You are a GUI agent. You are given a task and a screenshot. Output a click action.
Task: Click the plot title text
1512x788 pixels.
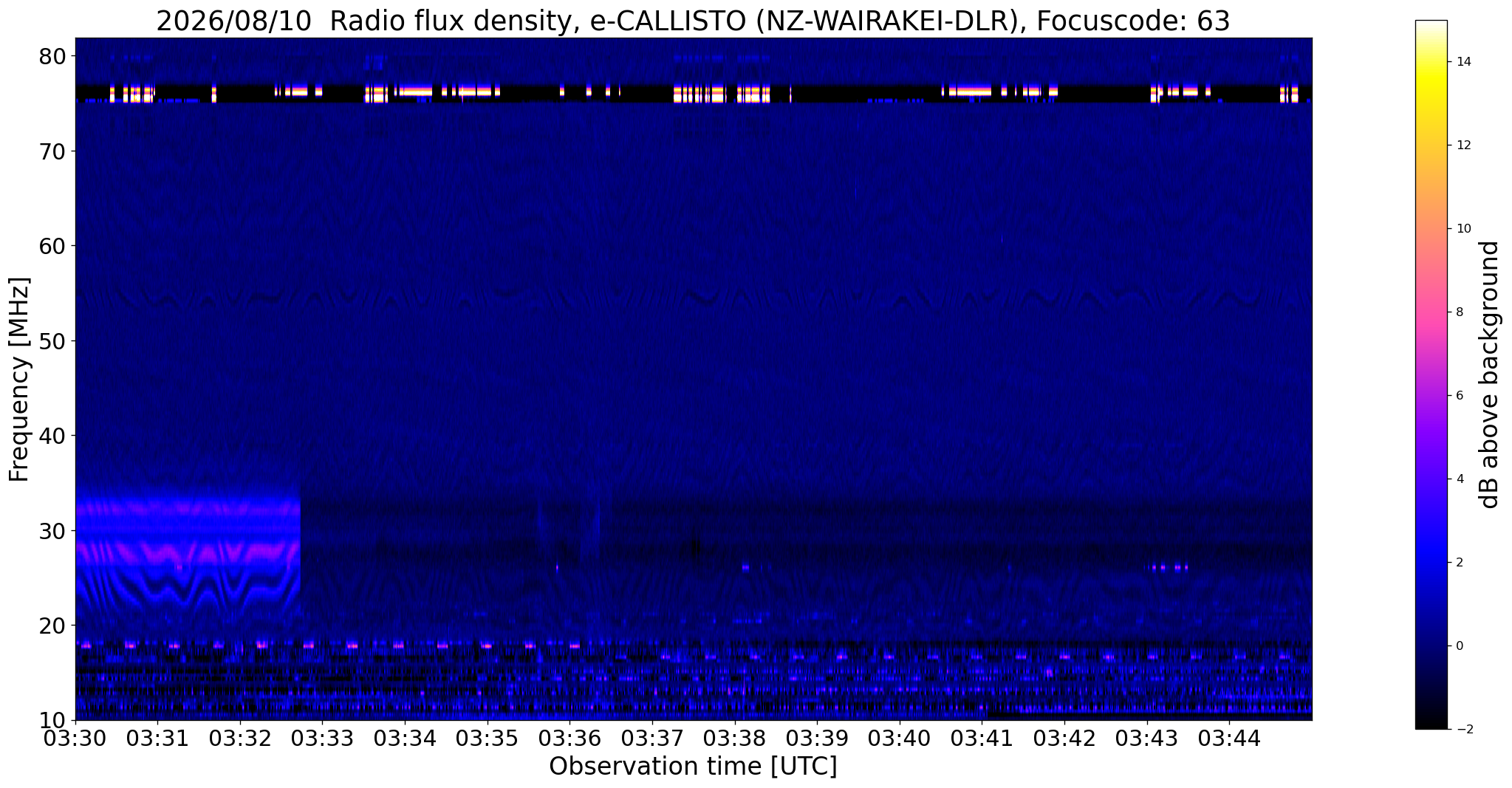point(693,21)
